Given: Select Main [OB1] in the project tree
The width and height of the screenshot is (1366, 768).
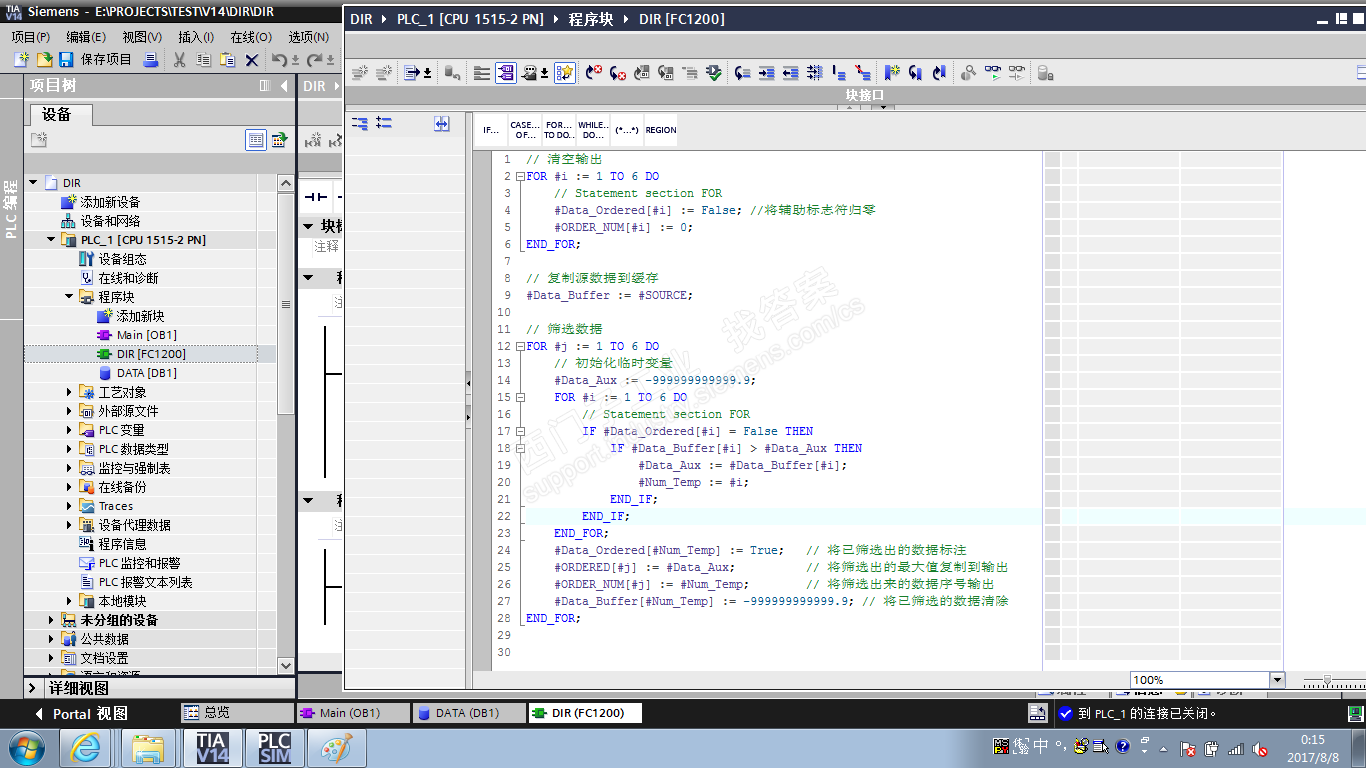Looking at the screenshot, I should [x=146, y=335].
